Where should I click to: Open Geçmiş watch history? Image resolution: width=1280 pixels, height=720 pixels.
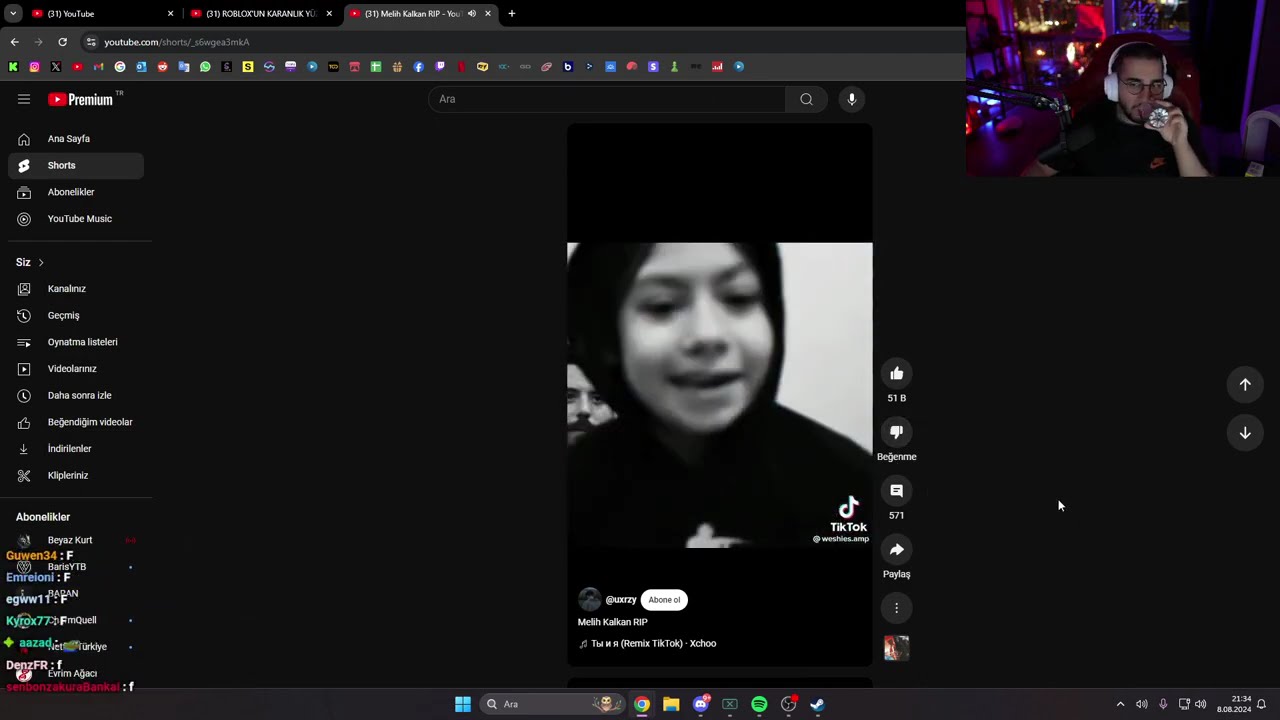point(76,315)
